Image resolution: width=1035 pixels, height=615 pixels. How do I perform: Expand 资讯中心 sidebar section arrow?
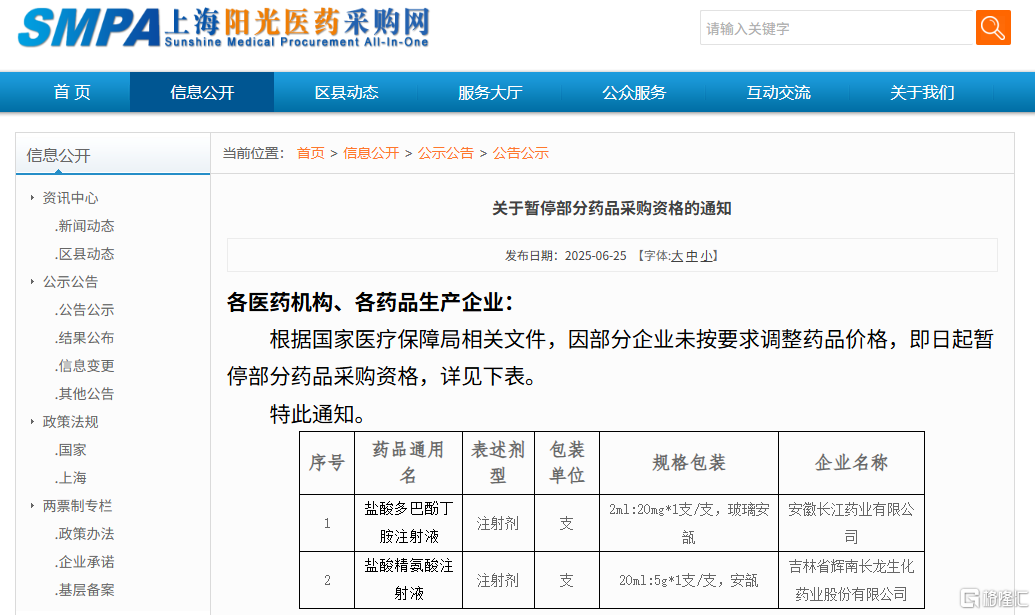click(32, 197)
